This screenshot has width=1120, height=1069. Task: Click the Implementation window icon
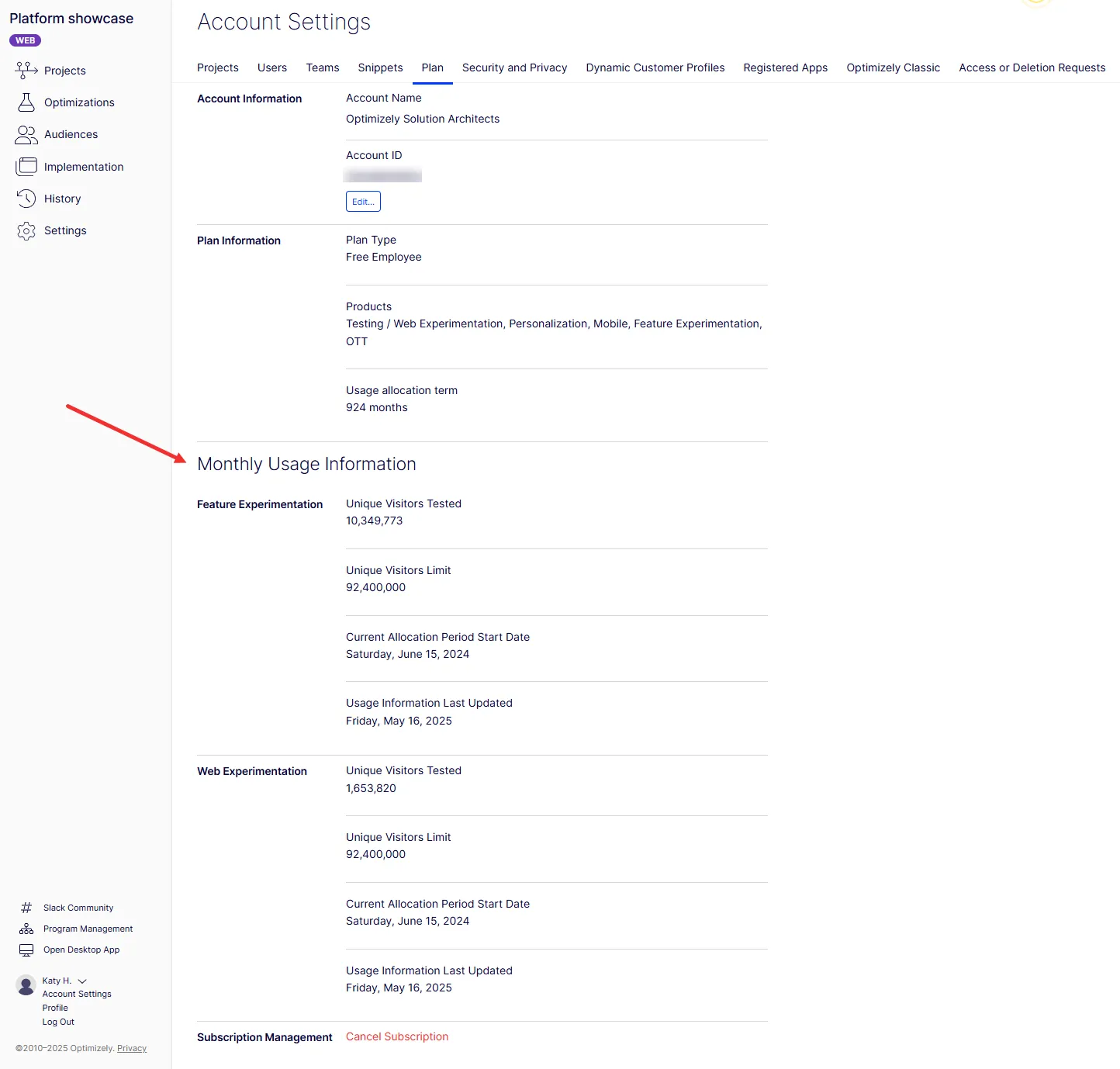click(x=26, y=167)
